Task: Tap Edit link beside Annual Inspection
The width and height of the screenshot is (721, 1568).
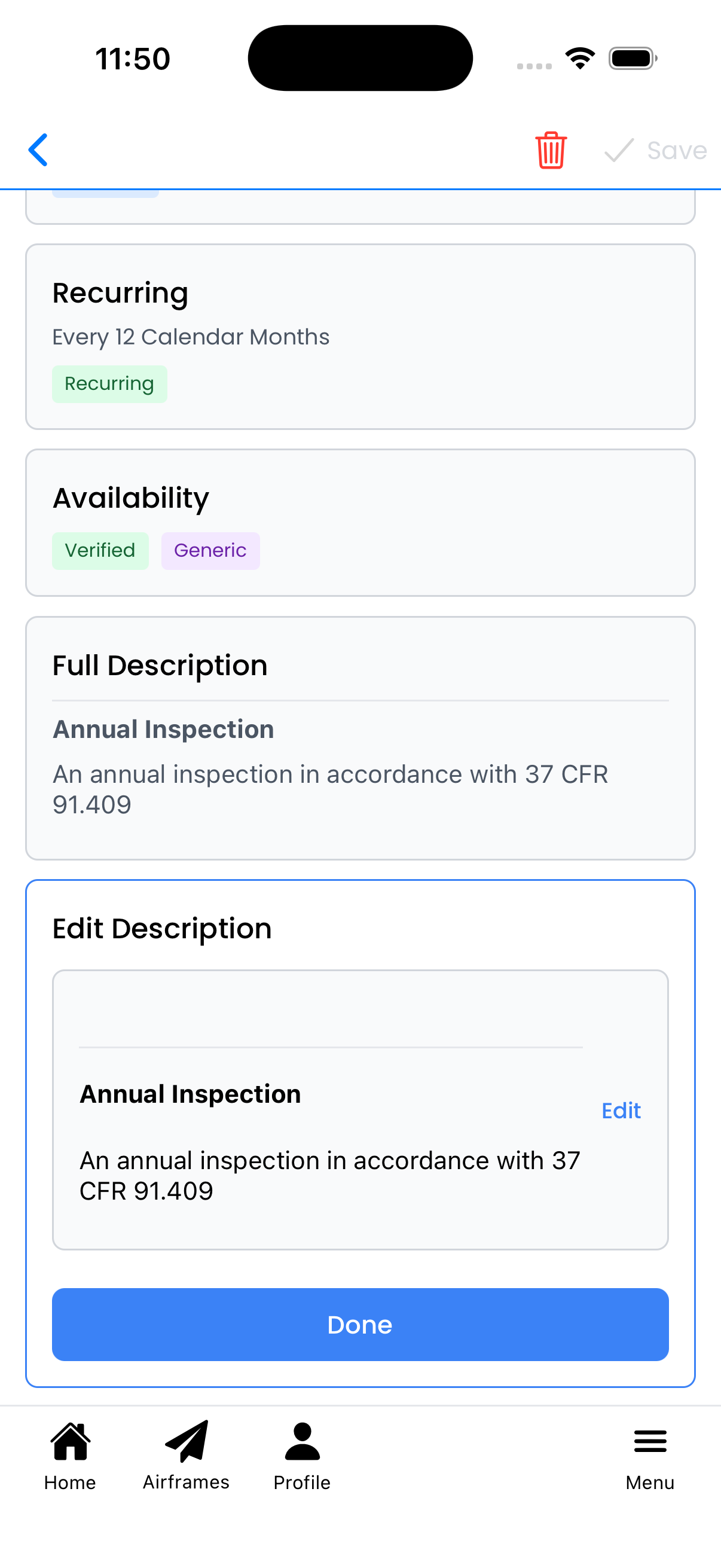Action: [x=621, y=1111]
